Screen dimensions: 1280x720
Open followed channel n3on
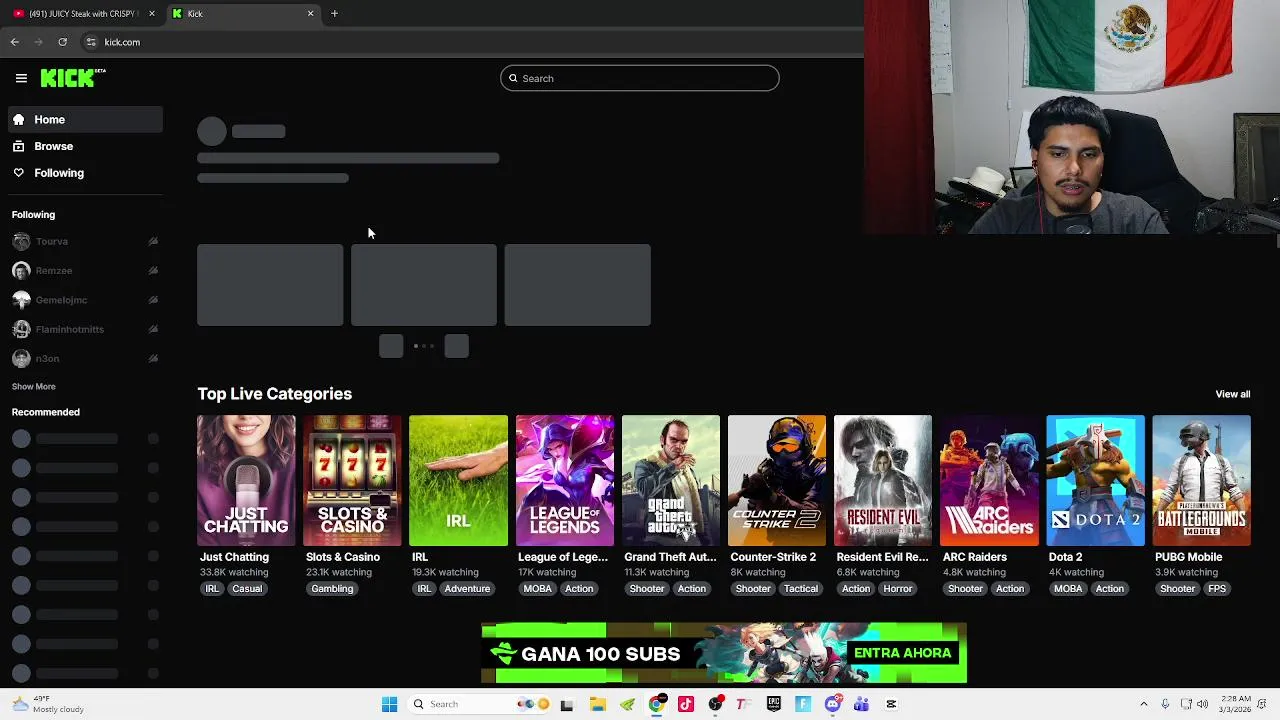click(85, 358)
